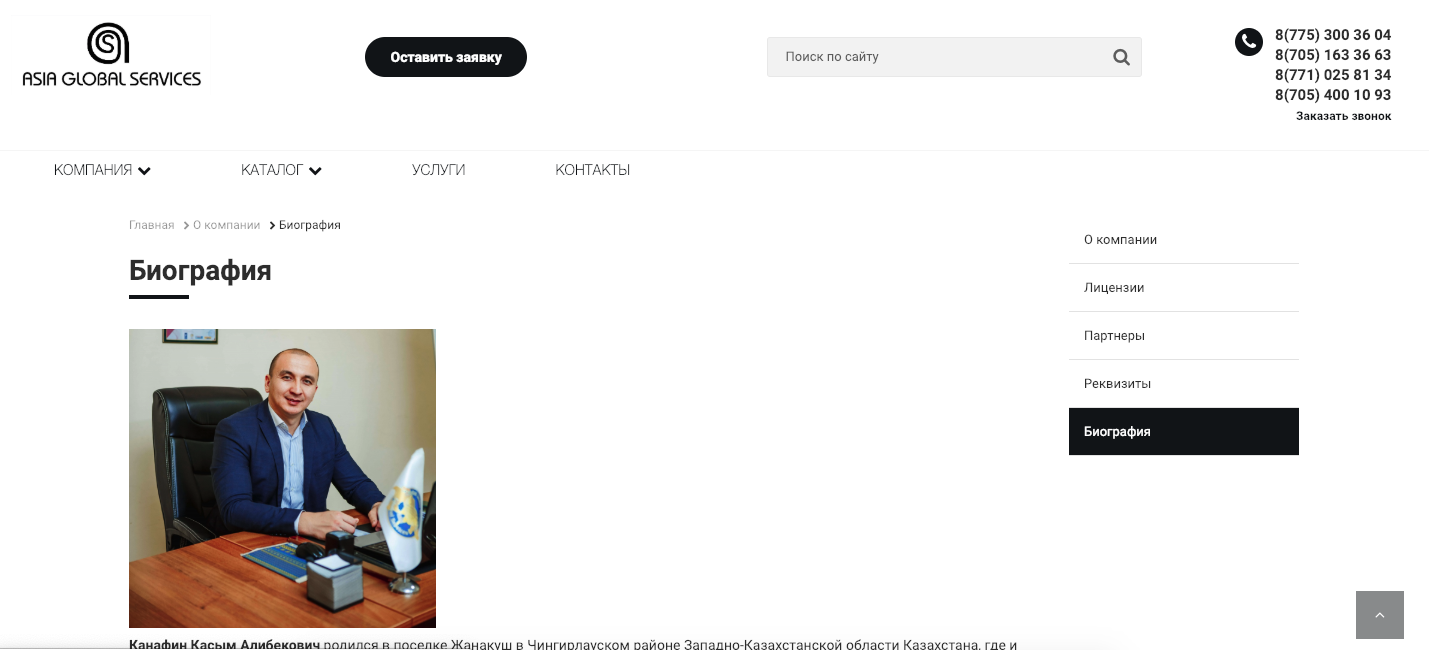Select the active Биография sidebar item
Screen dimensions: 1429x650
[x=1184, y=432]
